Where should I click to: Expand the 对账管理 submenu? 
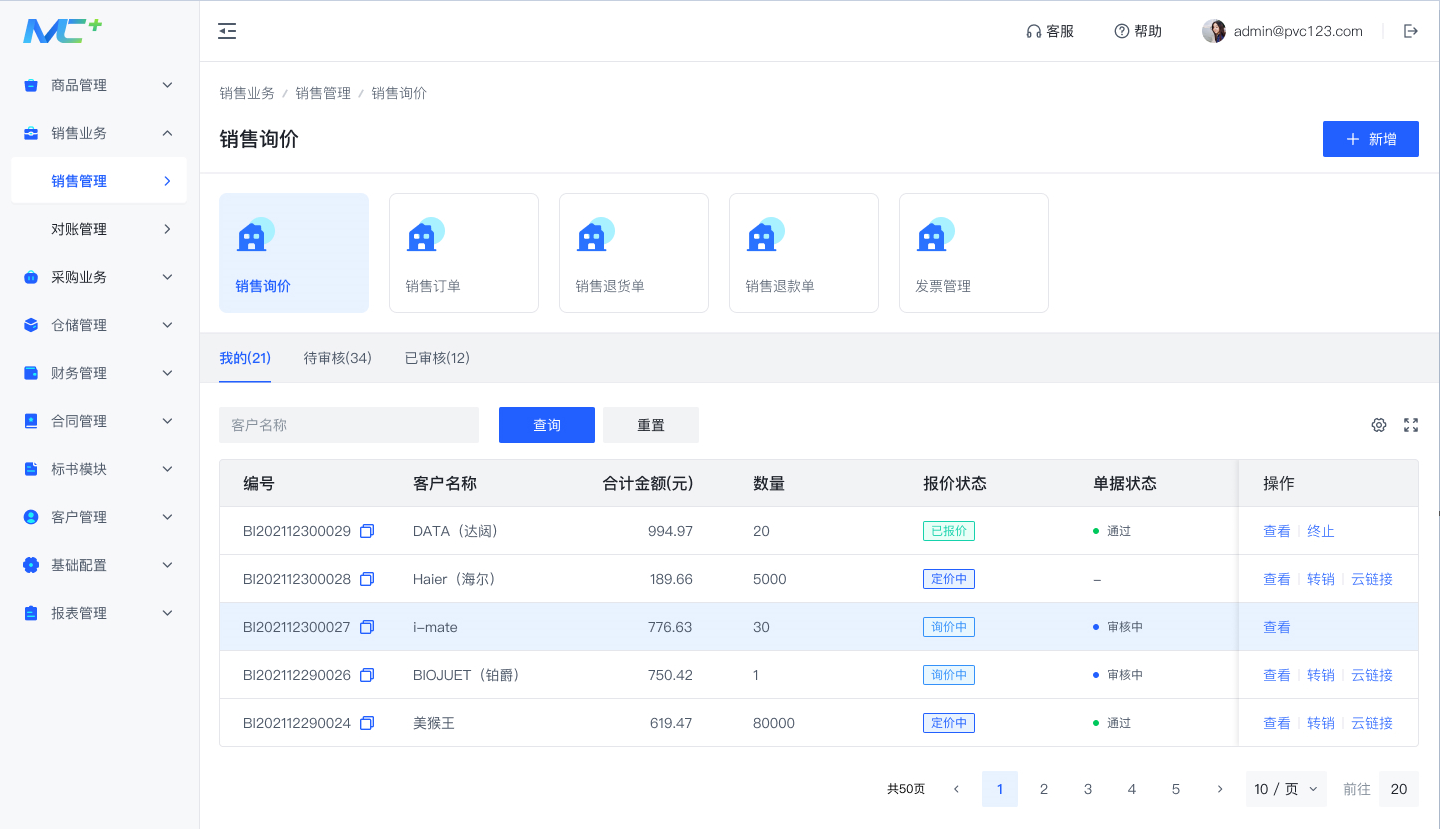(x=99, y=229)
